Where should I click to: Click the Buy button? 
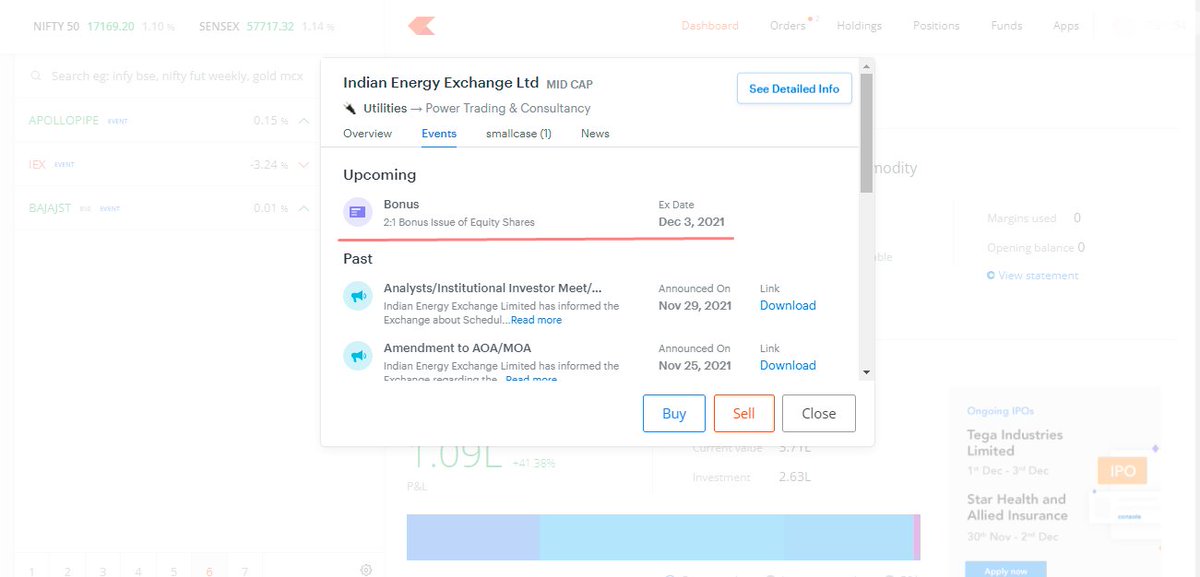click(x=674, y=413)
